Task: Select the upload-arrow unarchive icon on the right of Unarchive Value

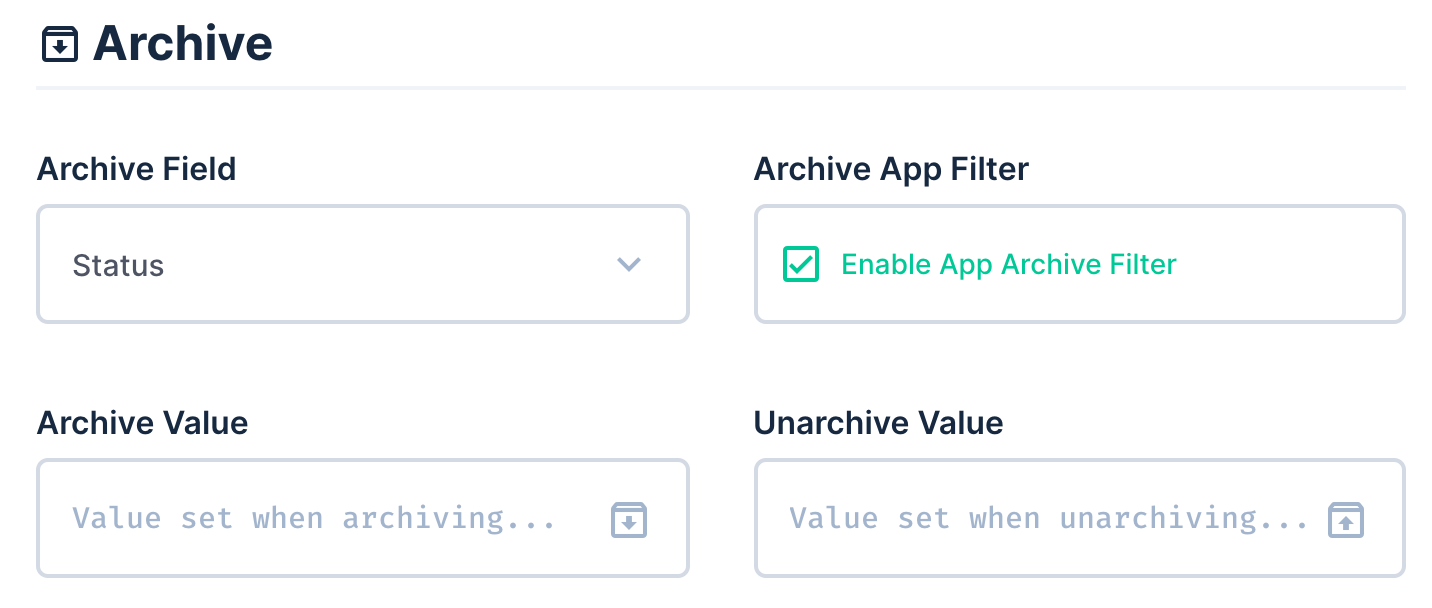Action: coord(1345,518)
